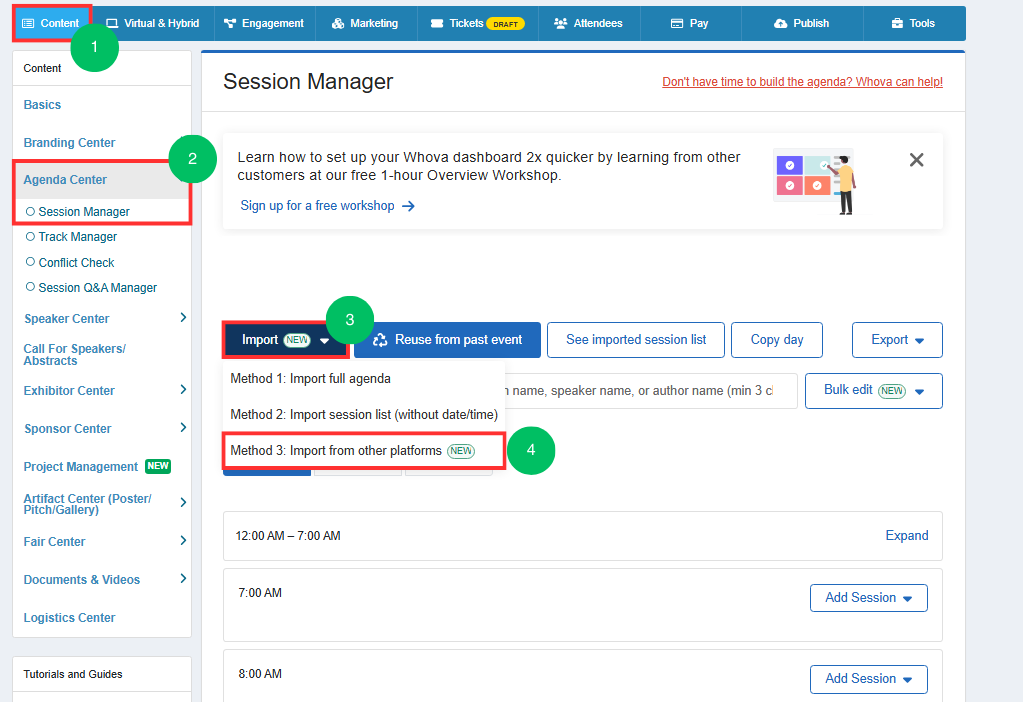Open the Attendees tab
Screen dimensions: 1023x702
point(589,23)
